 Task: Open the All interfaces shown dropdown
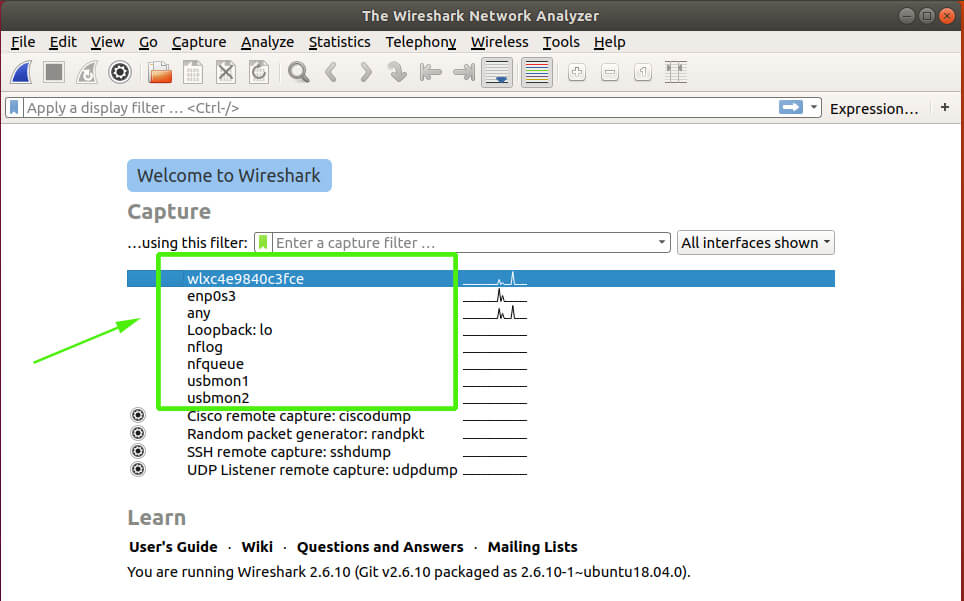point(756,243)
